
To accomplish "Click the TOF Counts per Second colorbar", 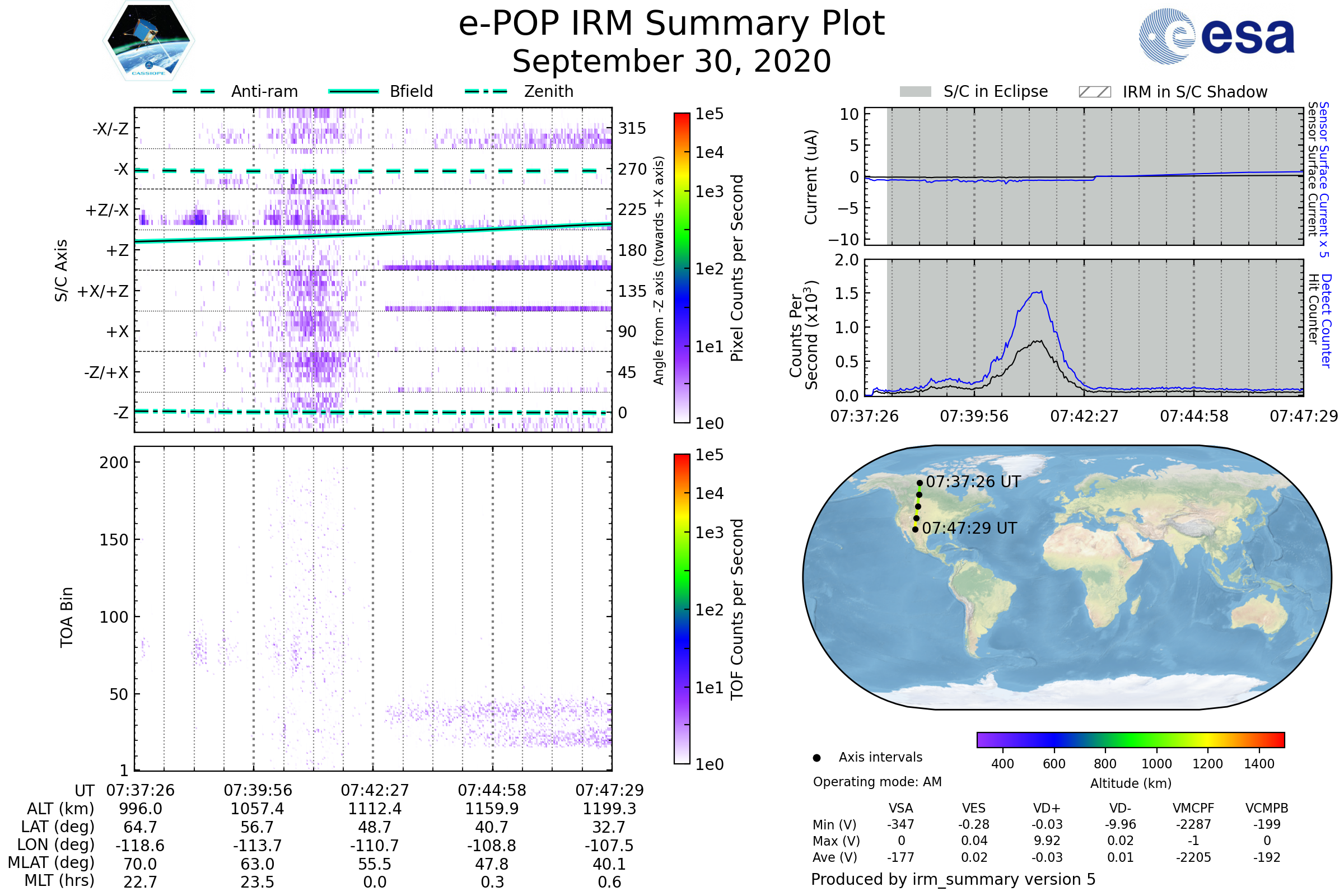I will tap(682, 609).
